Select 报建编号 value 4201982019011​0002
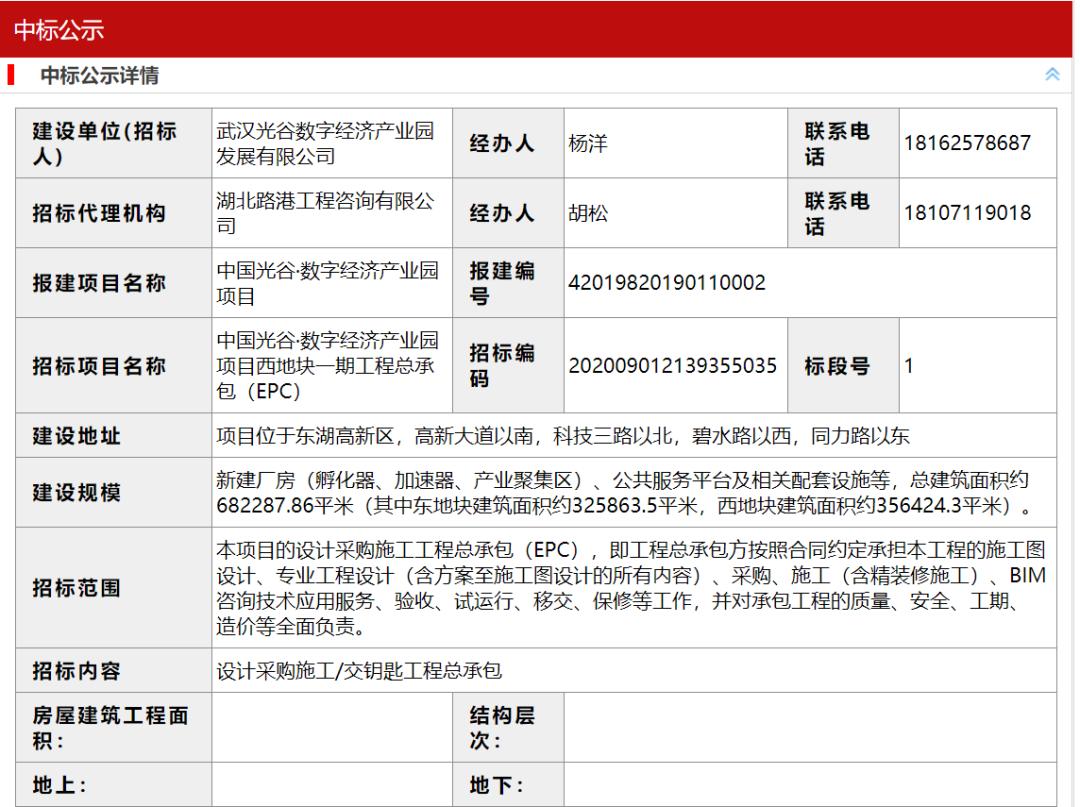 pyautogui.click(x=667, y=283)
